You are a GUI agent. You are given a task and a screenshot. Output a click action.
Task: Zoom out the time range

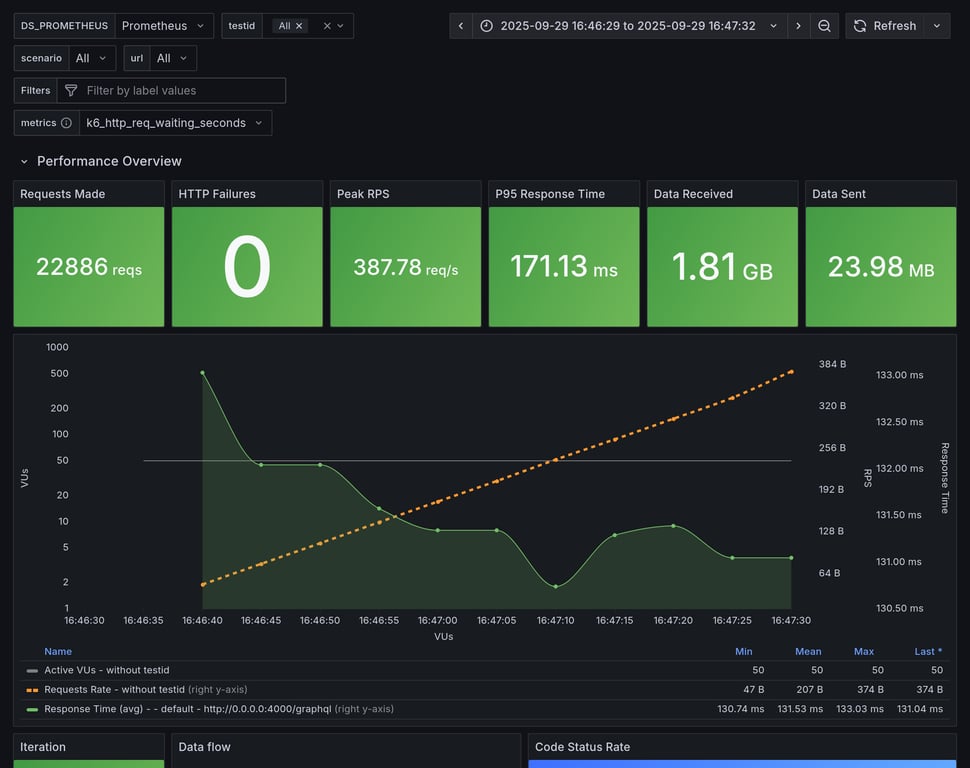824,26
